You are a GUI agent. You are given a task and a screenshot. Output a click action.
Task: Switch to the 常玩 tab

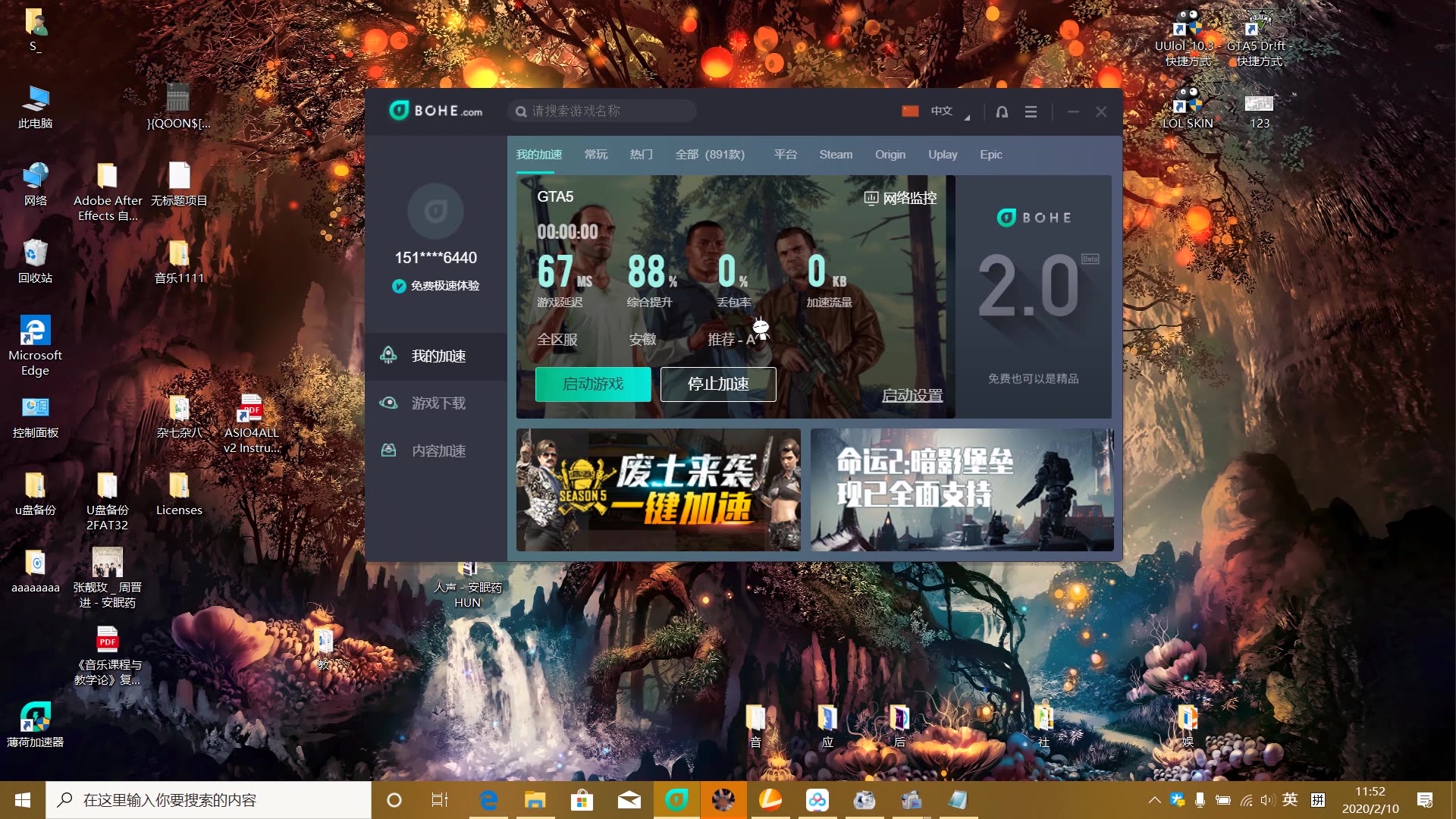(x=596, y=154)
